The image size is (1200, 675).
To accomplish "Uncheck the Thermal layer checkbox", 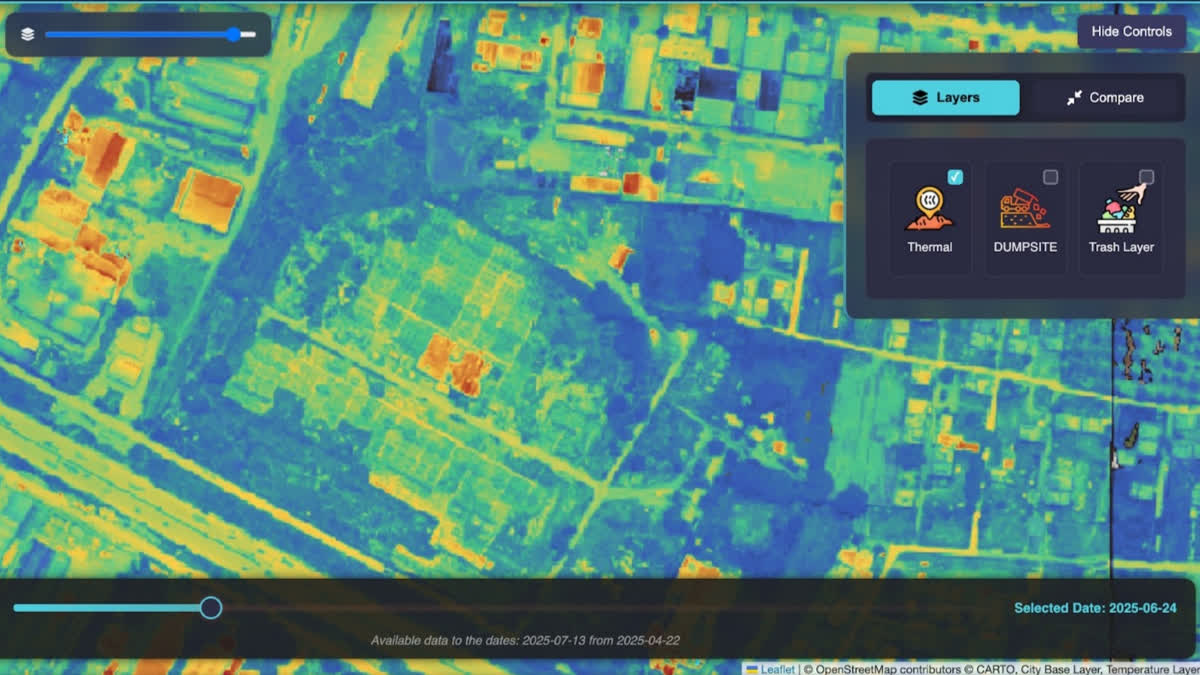I will point(956,177).
